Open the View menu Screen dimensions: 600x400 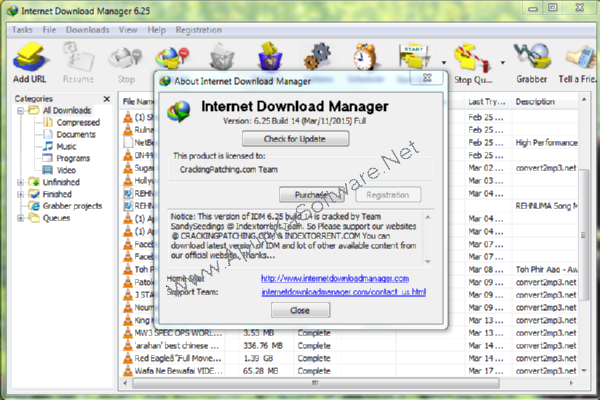coord(128,30)
